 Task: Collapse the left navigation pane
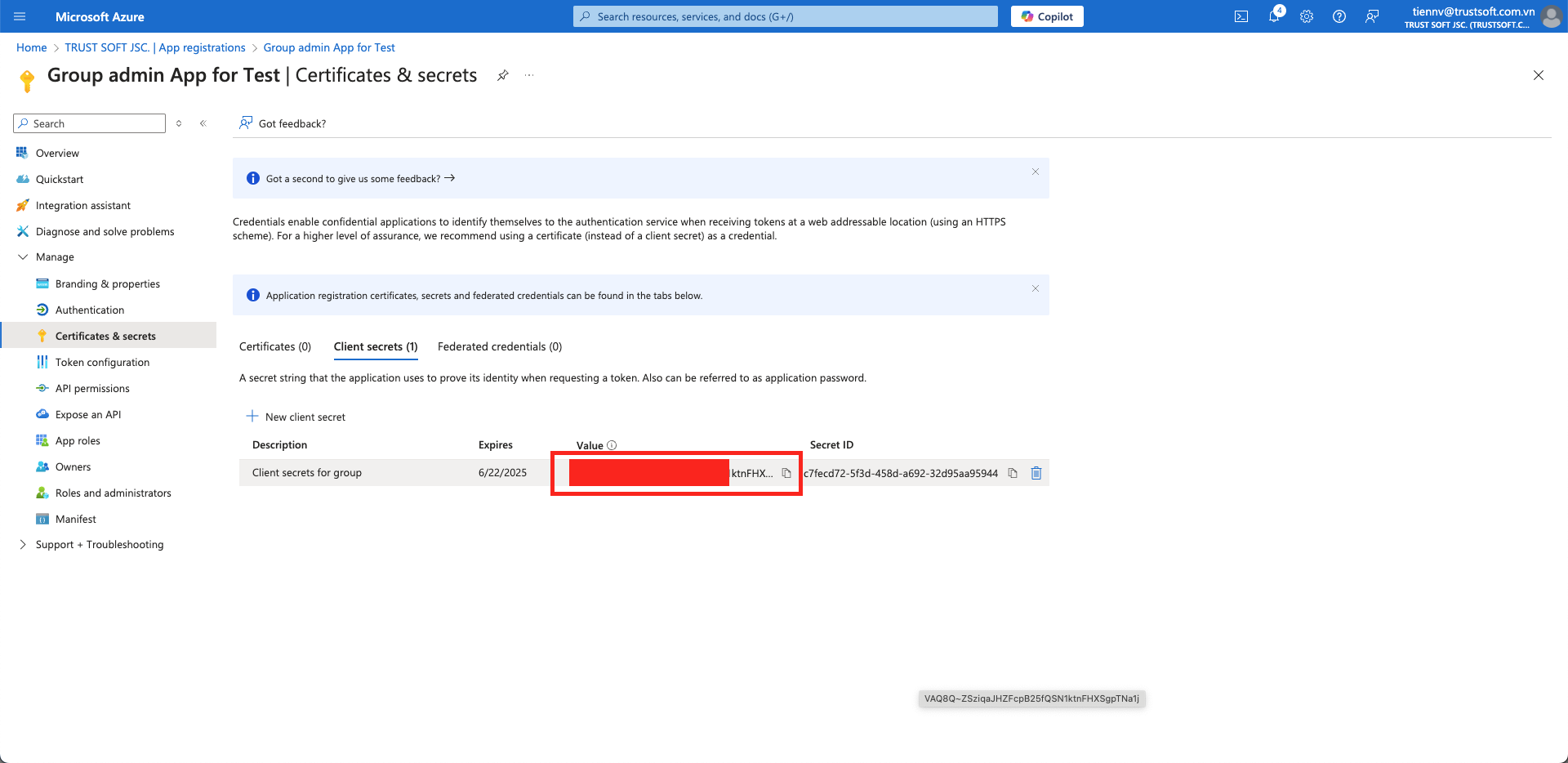[x=203, y=123]
